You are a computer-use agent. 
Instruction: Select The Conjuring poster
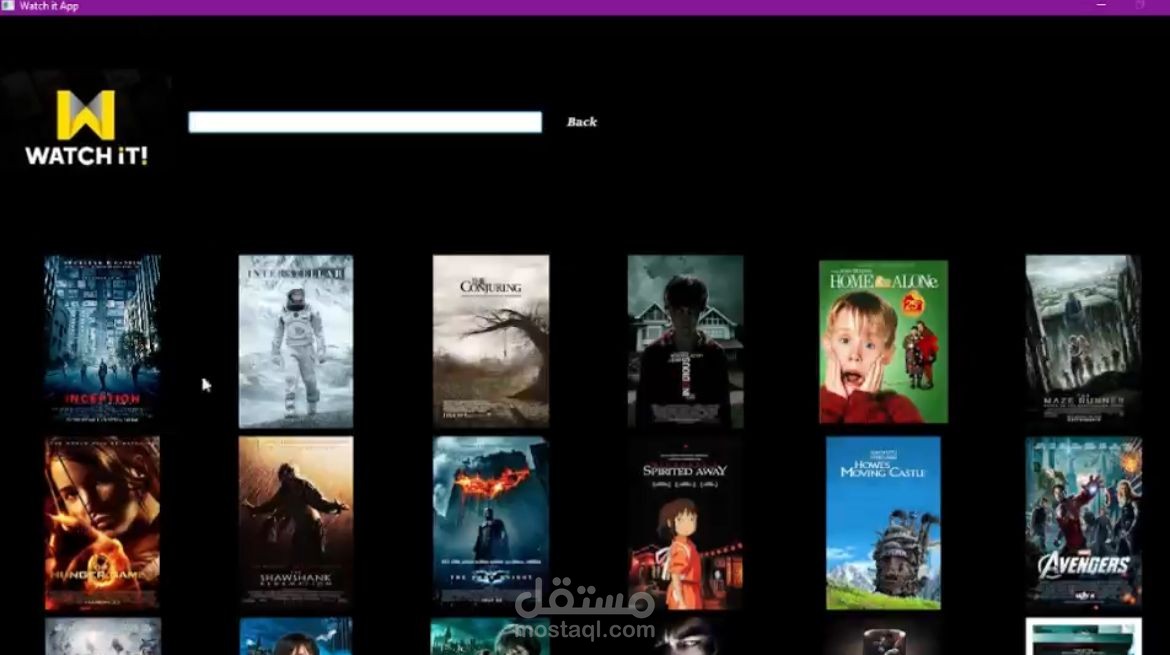[491, 341]
